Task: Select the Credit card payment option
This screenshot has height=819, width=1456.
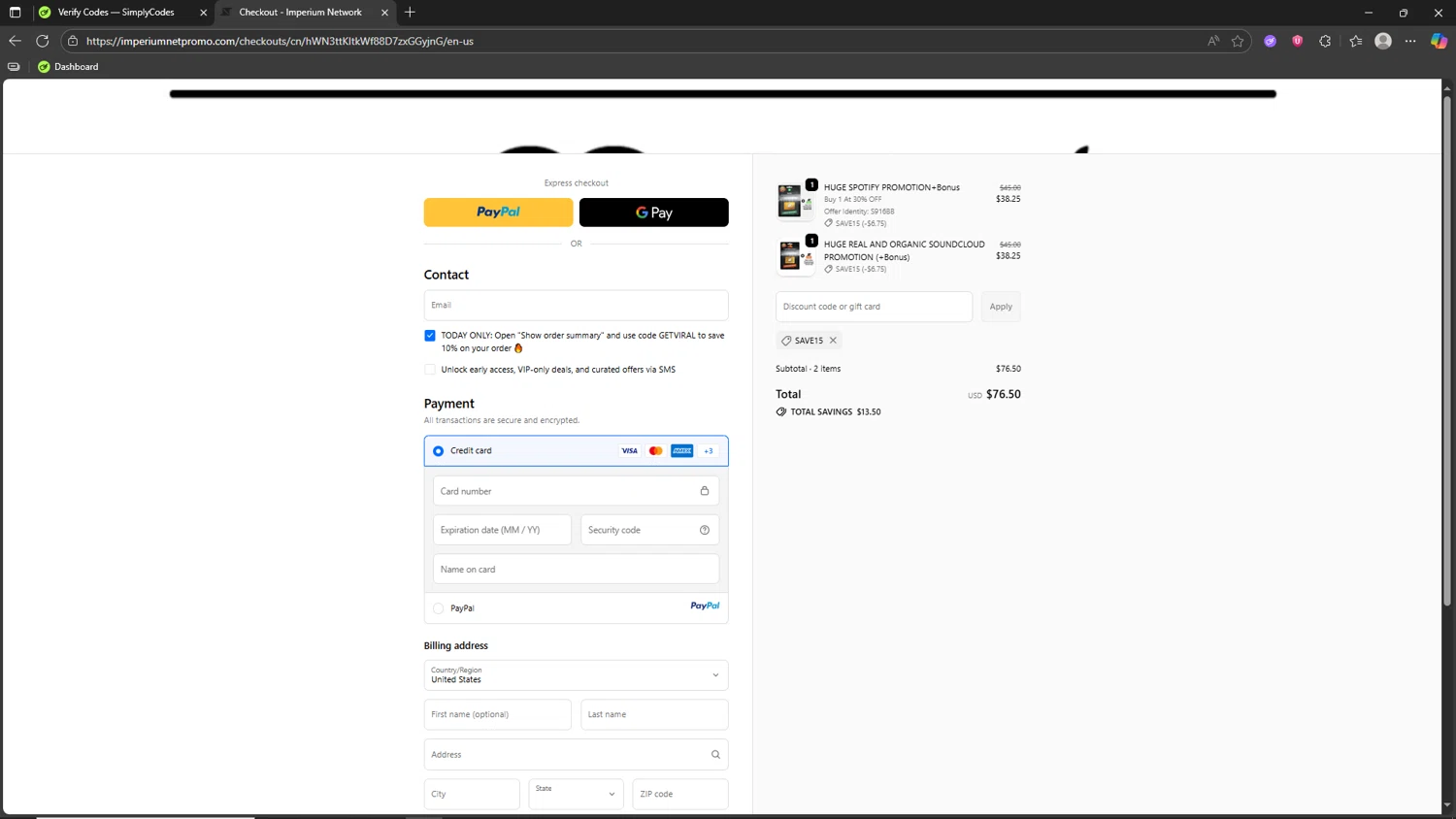Action: click(439, 451)
